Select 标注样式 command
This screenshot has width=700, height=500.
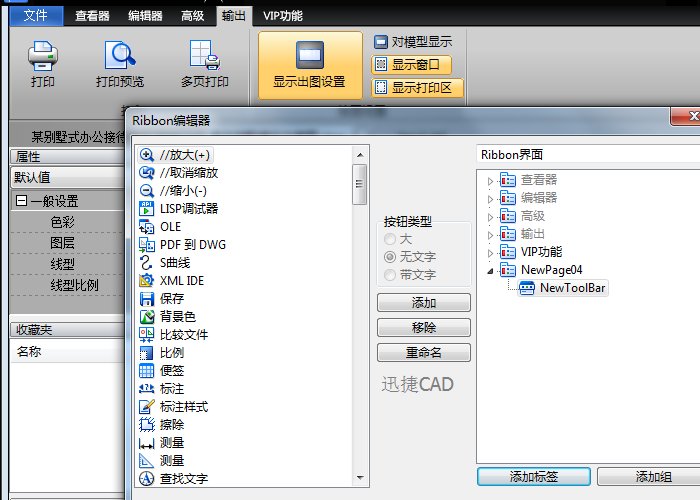coord(173,407)
